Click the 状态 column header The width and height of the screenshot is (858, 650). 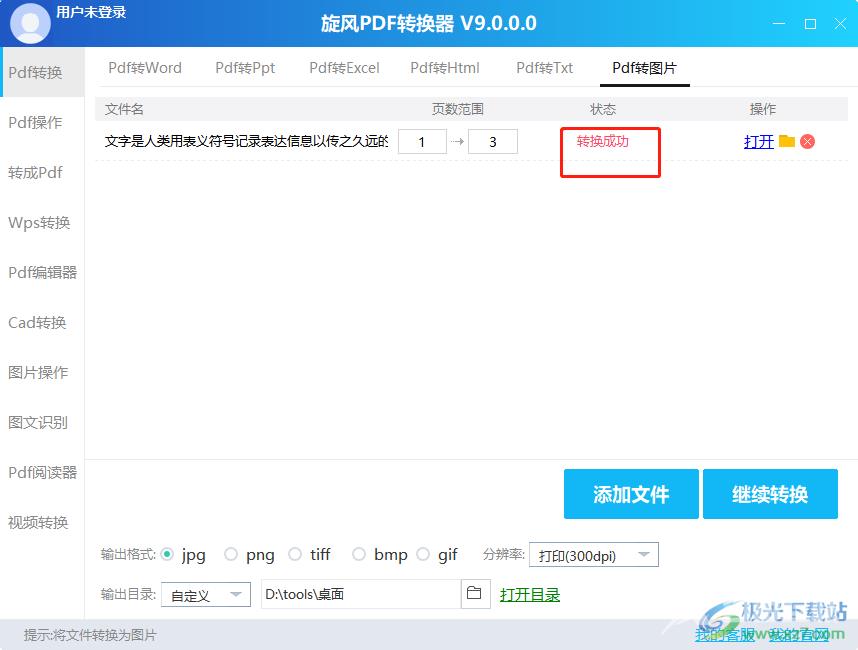[602, 109]
